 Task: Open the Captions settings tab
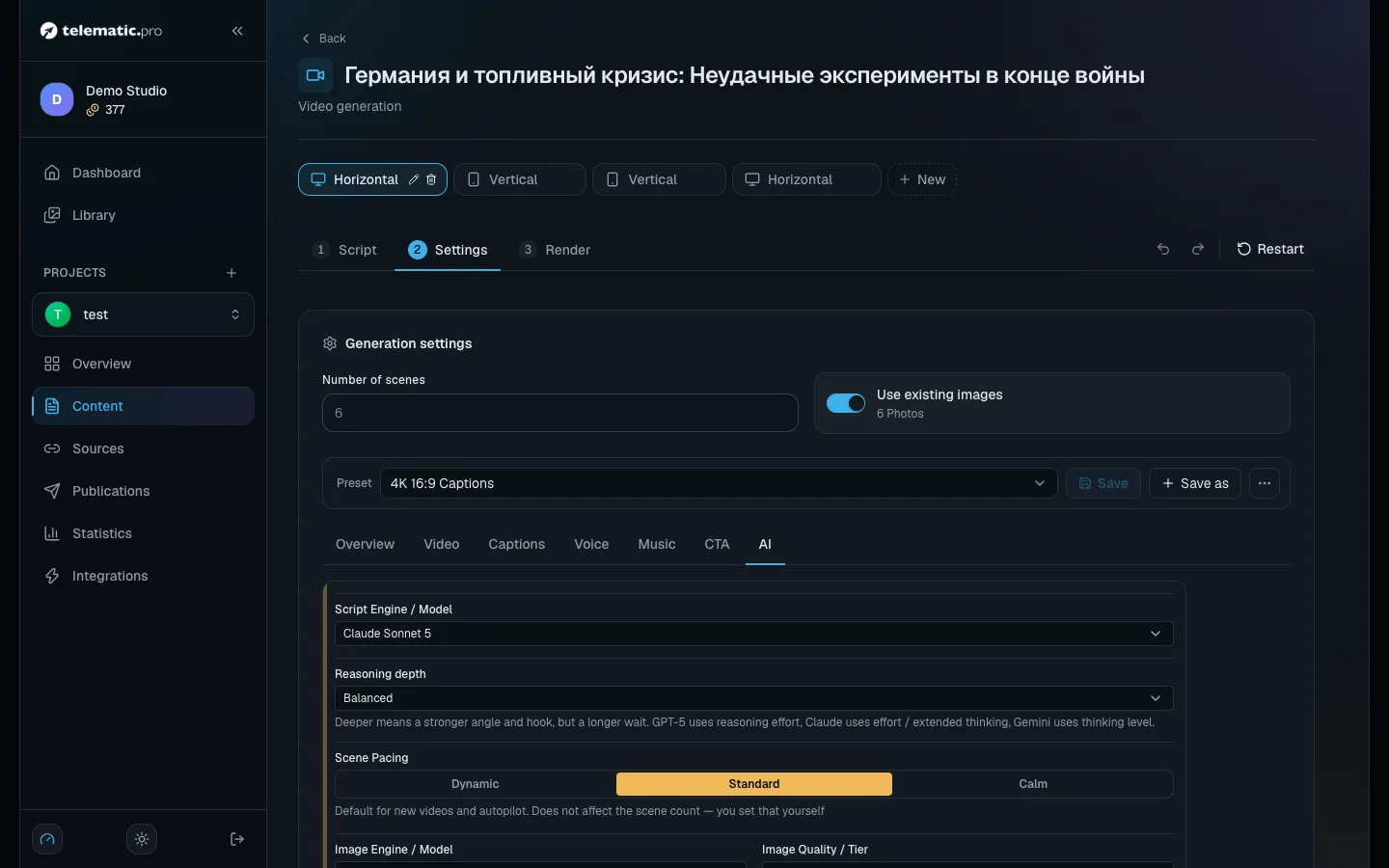click(x=517, y=544)
